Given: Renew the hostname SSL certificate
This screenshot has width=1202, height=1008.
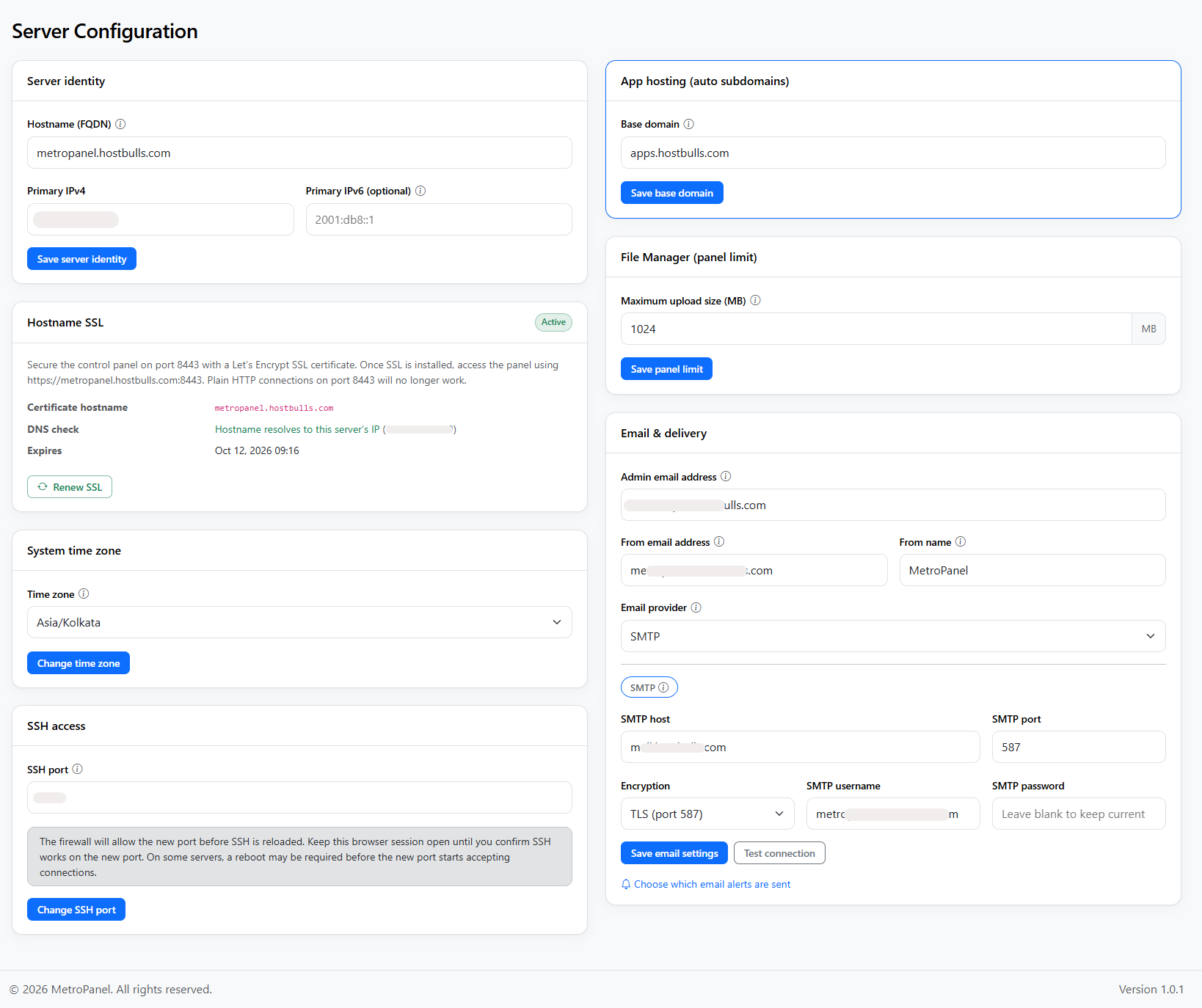Looking at the screenshot, I should pyautogui.click(x=70, y=487).
